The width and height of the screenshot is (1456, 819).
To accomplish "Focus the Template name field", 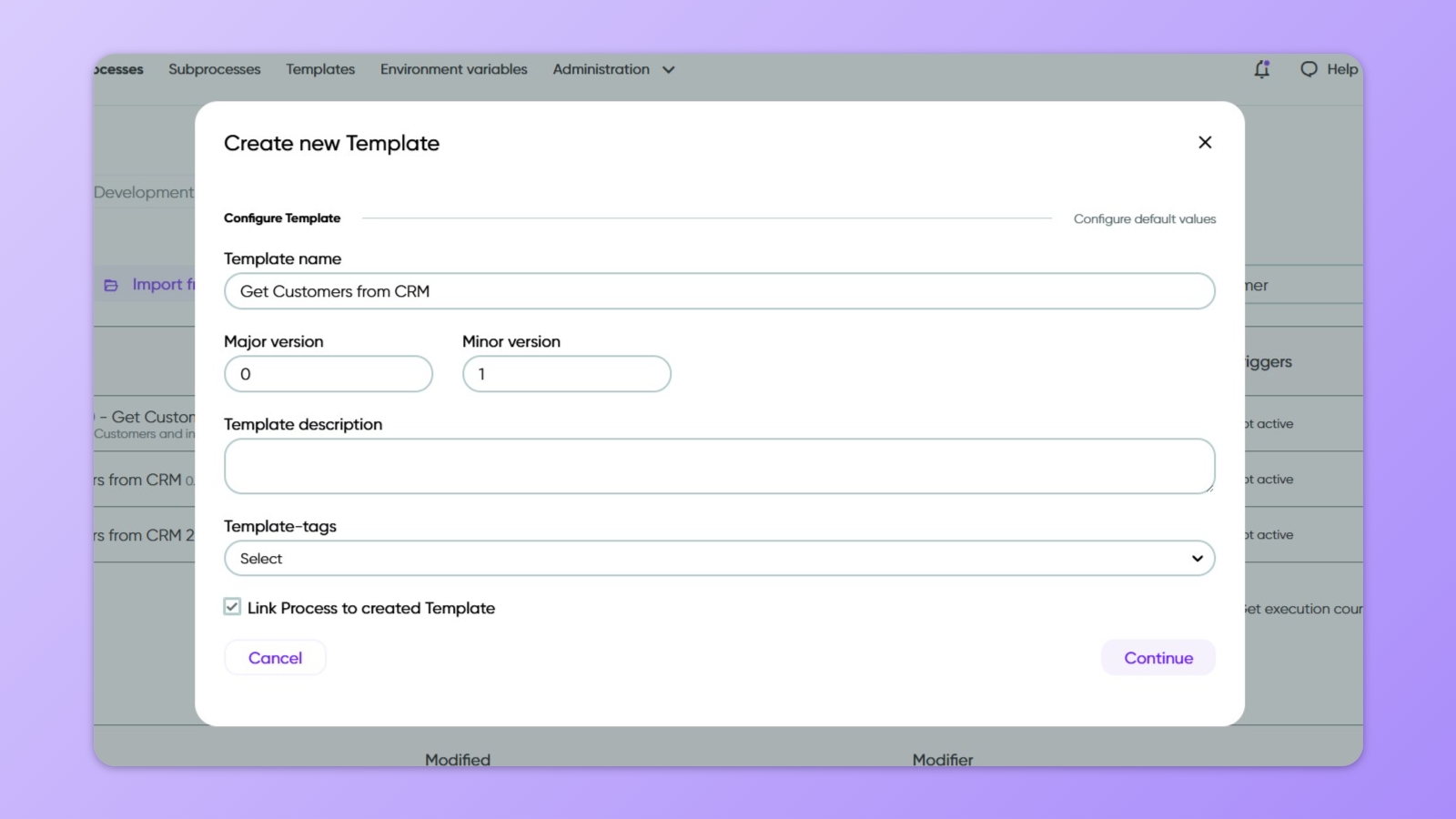I will pyautogui.click(x=720, y=291).
